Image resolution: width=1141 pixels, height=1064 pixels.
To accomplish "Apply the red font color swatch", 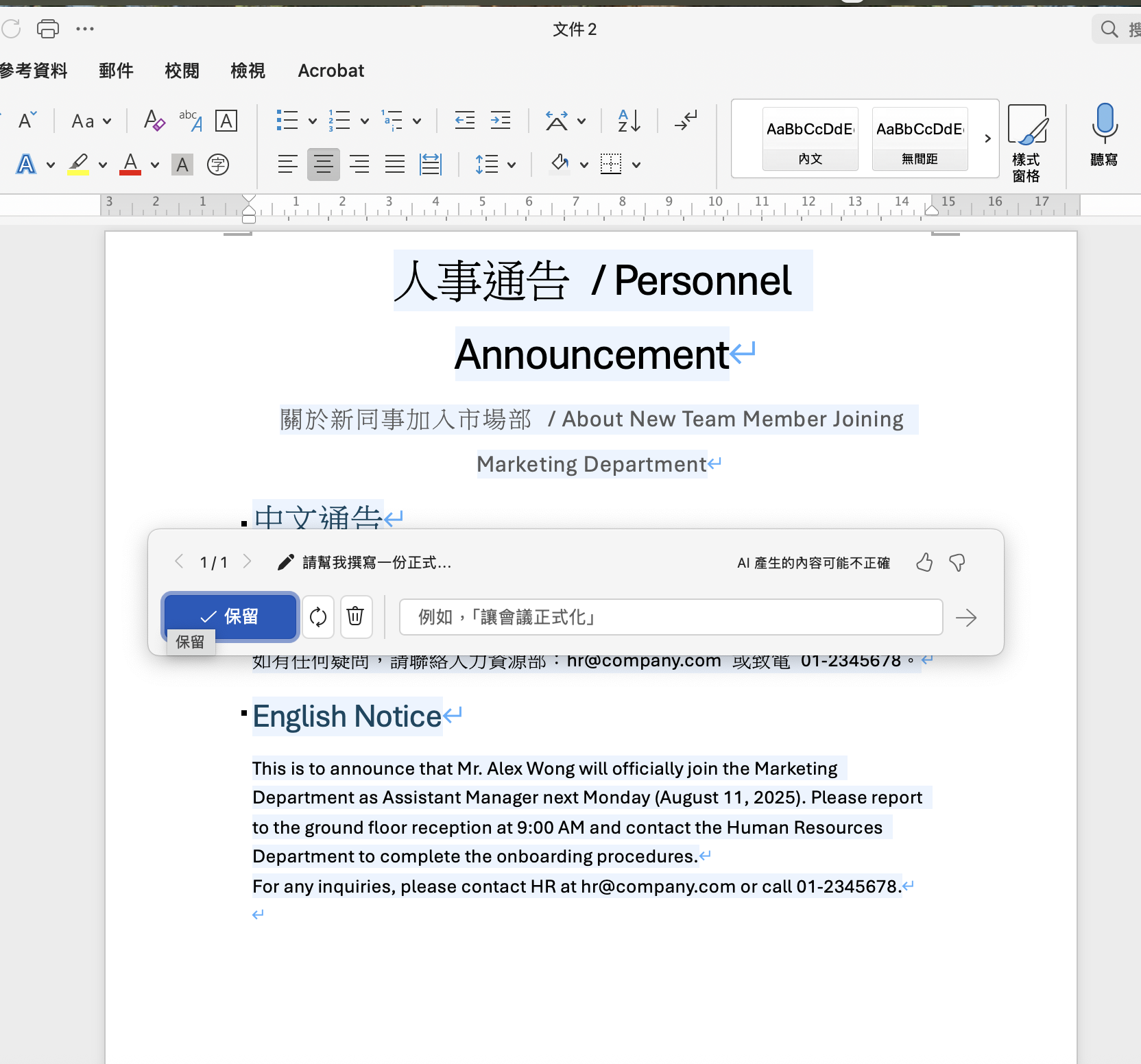I will [130, 165].
